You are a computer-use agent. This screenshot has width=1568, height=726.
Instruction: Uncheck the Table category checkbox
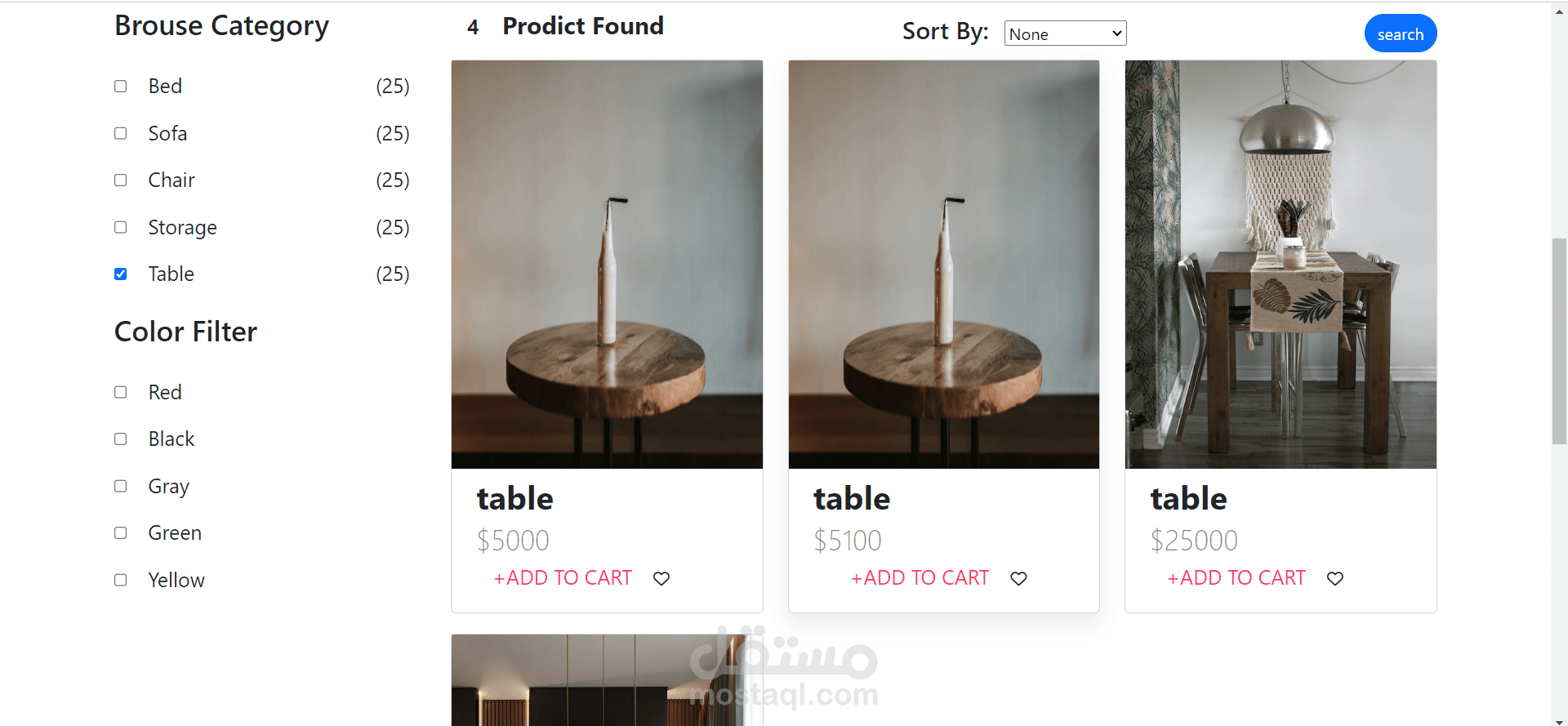(x=121, y=274)
